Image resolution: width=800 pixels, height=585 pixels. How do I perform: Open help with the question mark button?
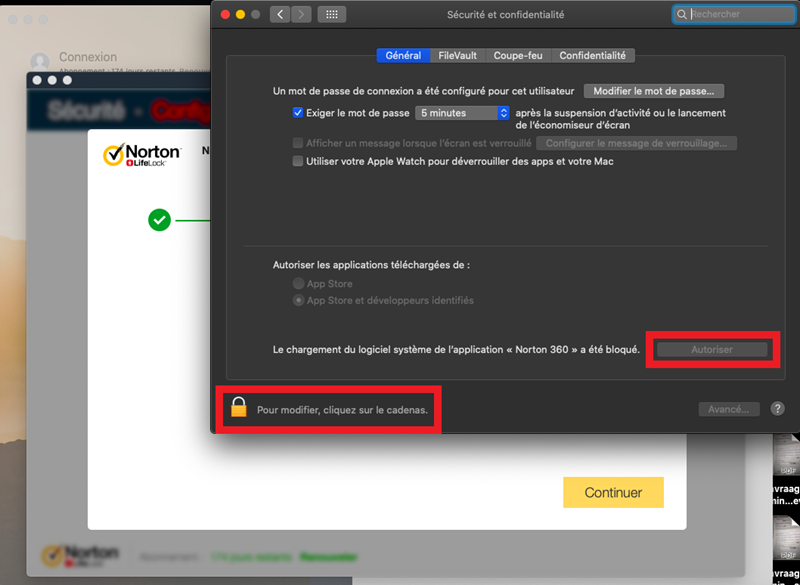pyautogui.click(x=777, y=409)
